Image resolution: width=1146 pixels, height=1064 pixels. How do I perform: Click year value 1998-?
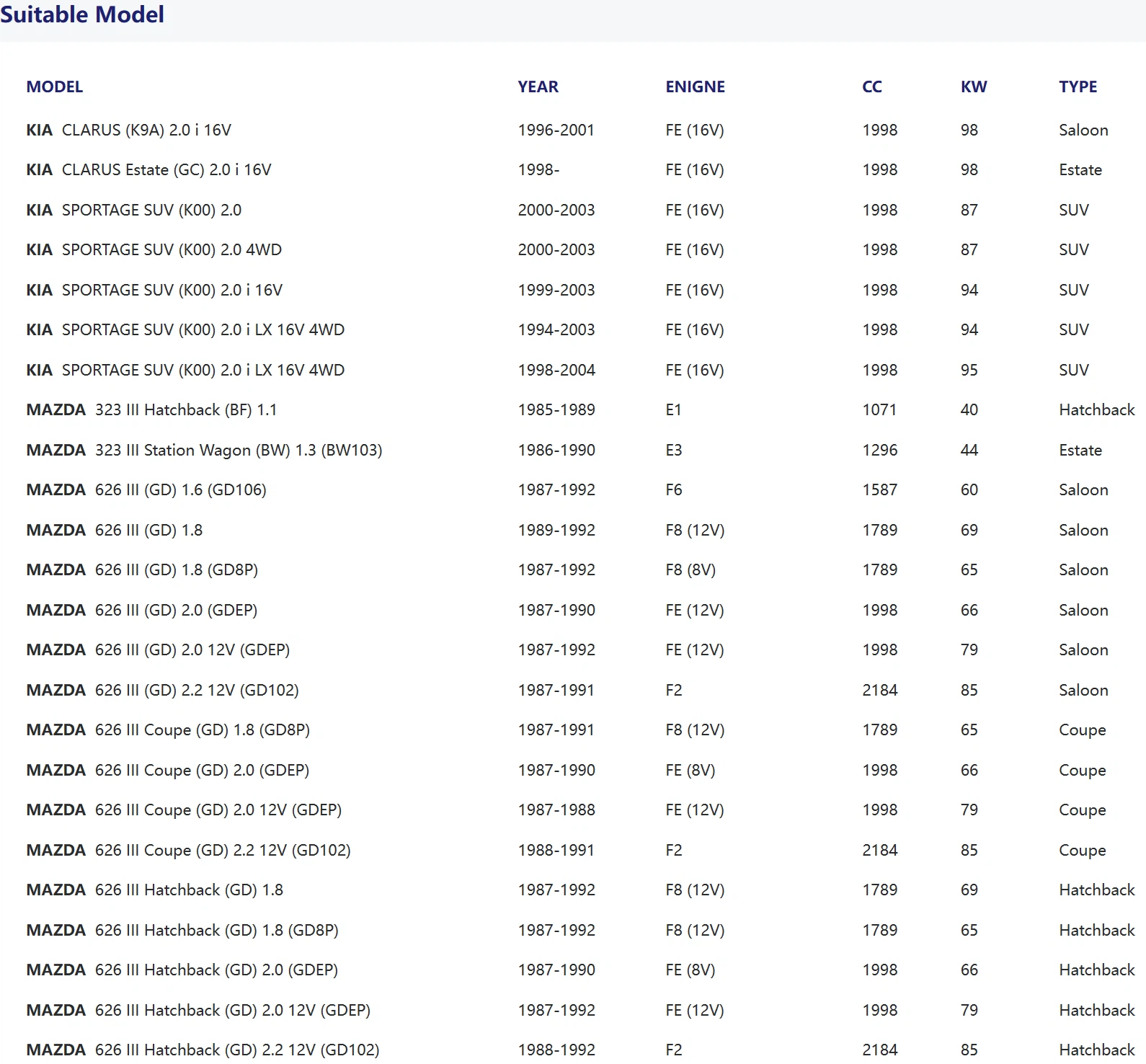coord(539,169)
